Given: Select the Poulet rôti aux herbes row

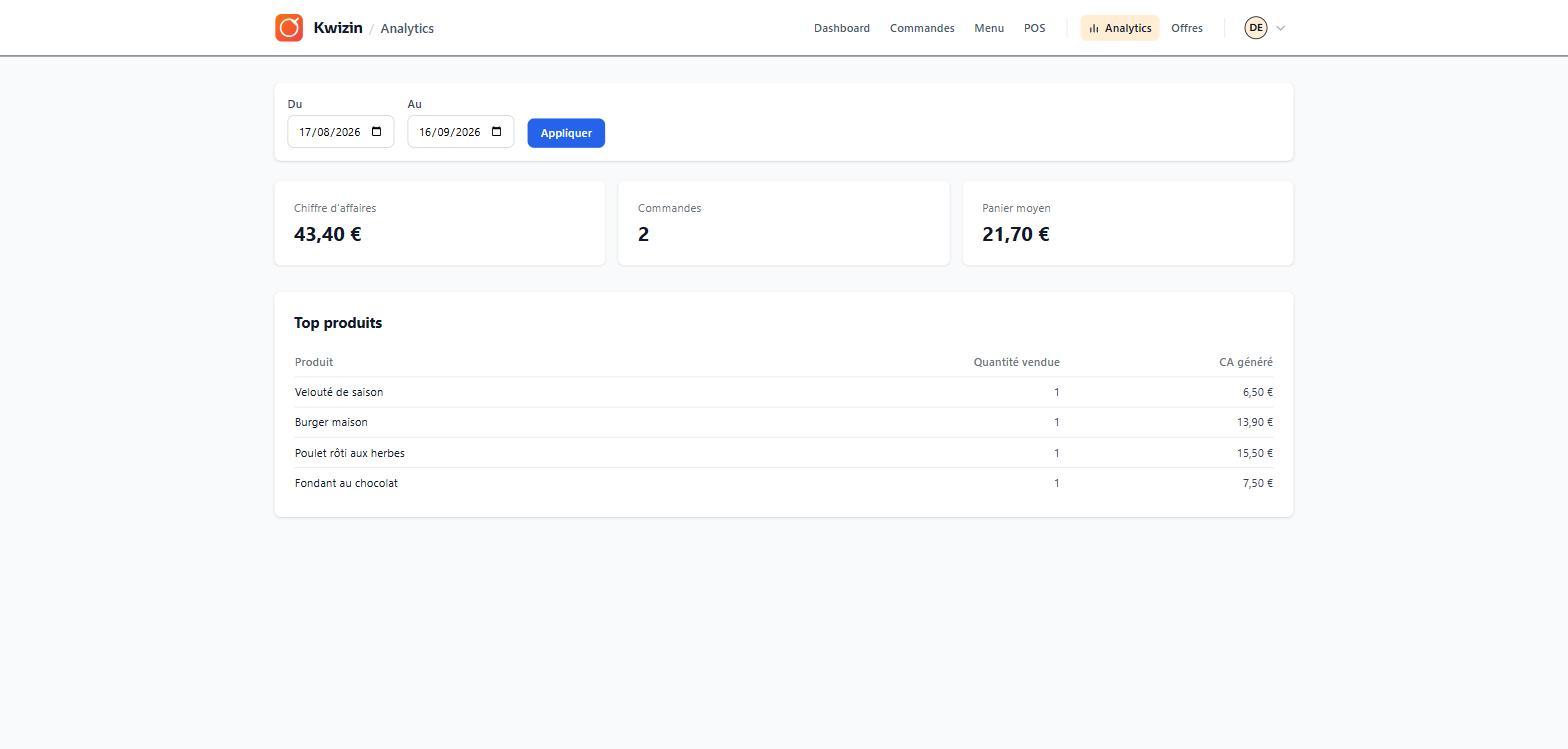Looking at the screenshot, I should coord(784,453).
